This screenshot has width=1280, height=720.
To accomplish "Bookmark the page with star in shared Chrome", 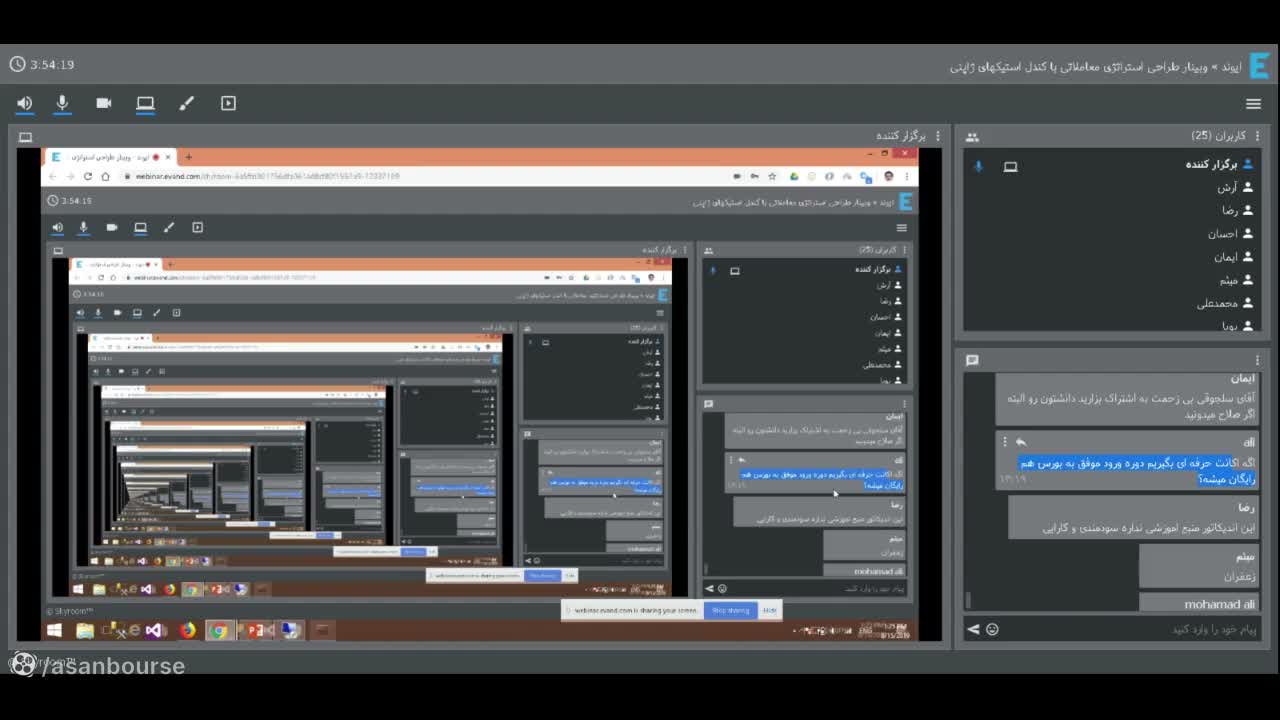I will (772, 176).
